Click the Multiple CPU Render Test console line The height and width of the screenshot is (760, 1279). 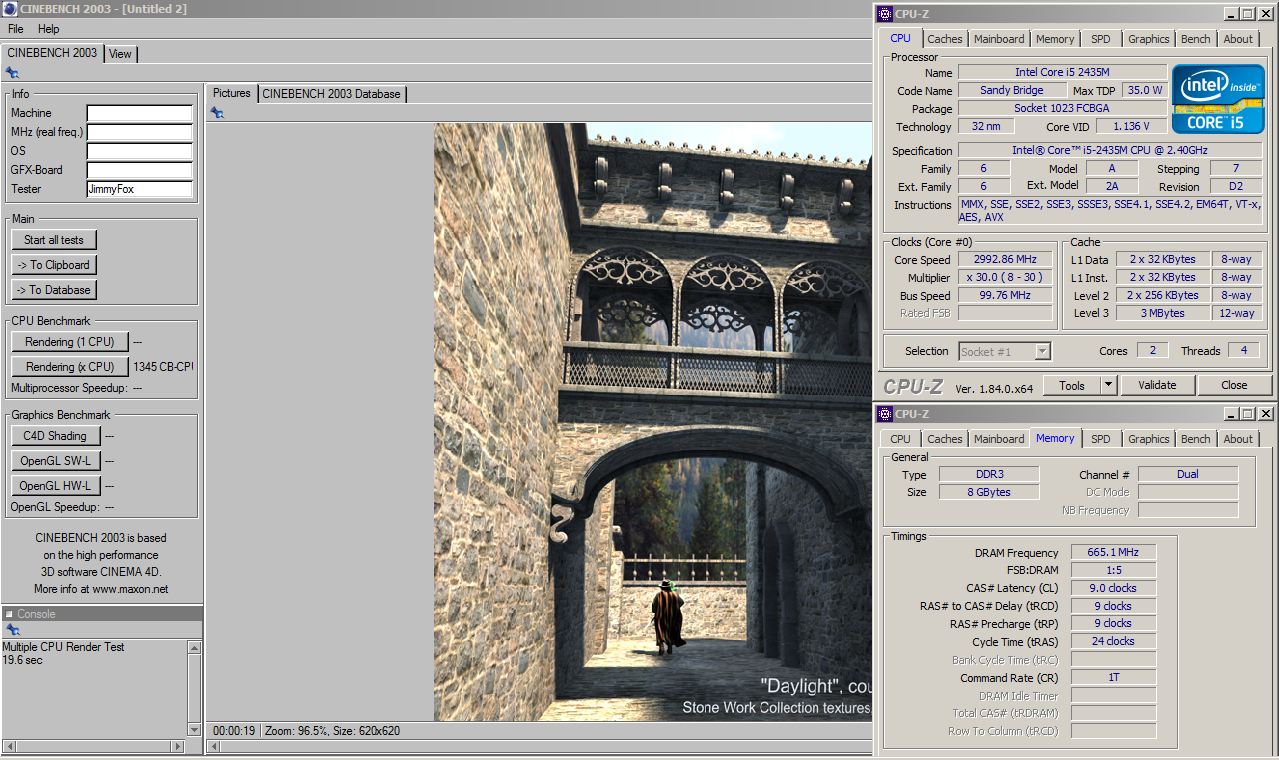(x=63, y=647)
